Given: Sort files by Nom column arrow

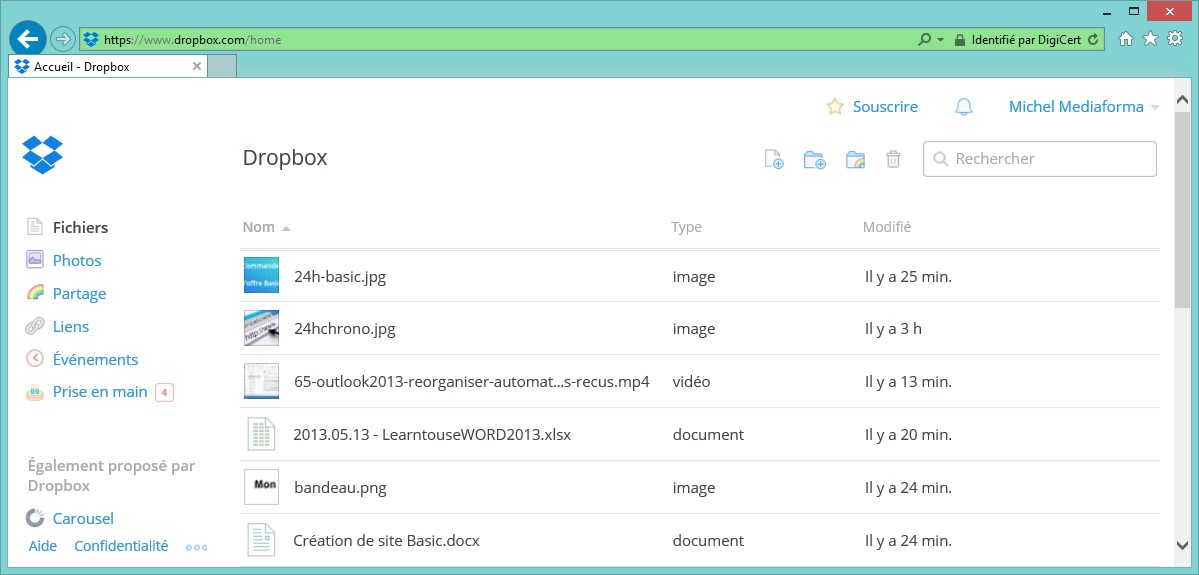Looking at the screenshot, I should 286,228.
